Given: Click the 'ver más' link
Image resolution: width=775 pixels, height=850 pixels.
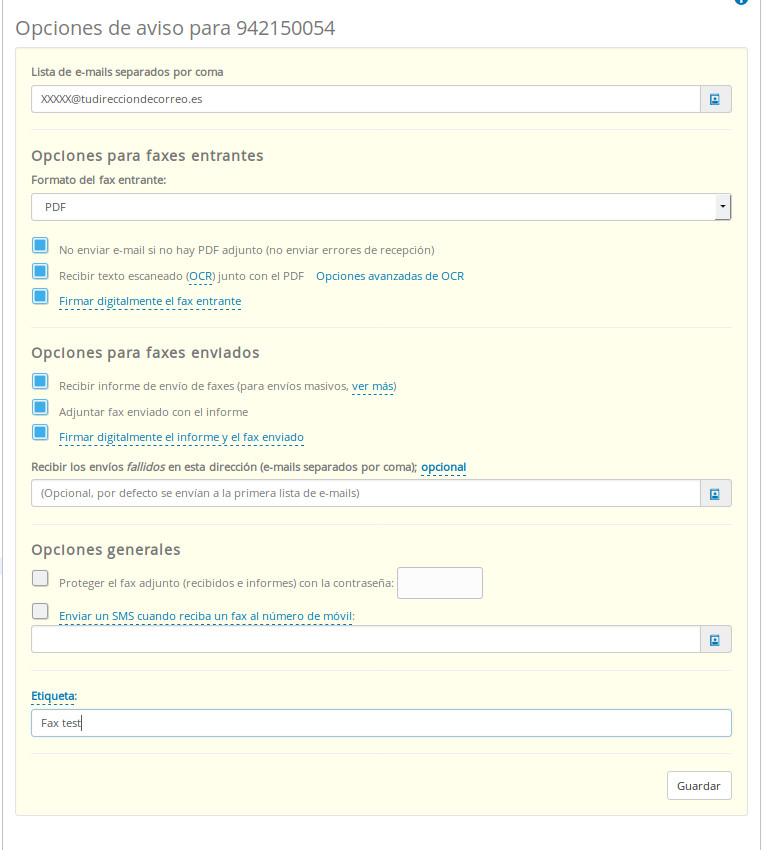Looking at the screenshot, I should (x=372, y=386).
